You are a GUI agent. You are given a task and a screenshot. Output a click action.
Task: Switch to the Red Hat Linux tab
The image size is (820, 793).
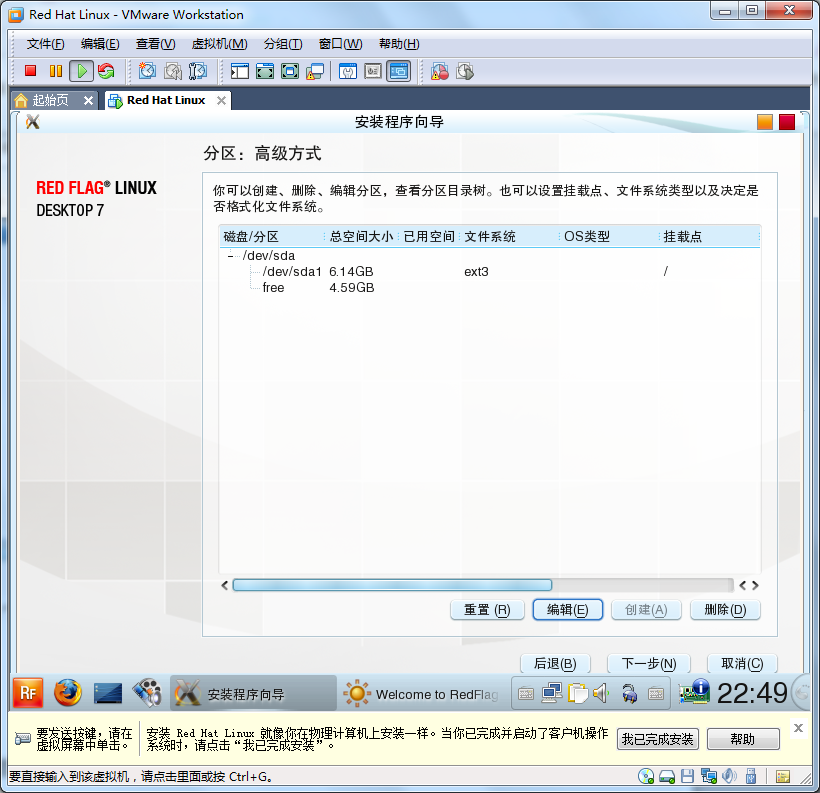(166, 100)
